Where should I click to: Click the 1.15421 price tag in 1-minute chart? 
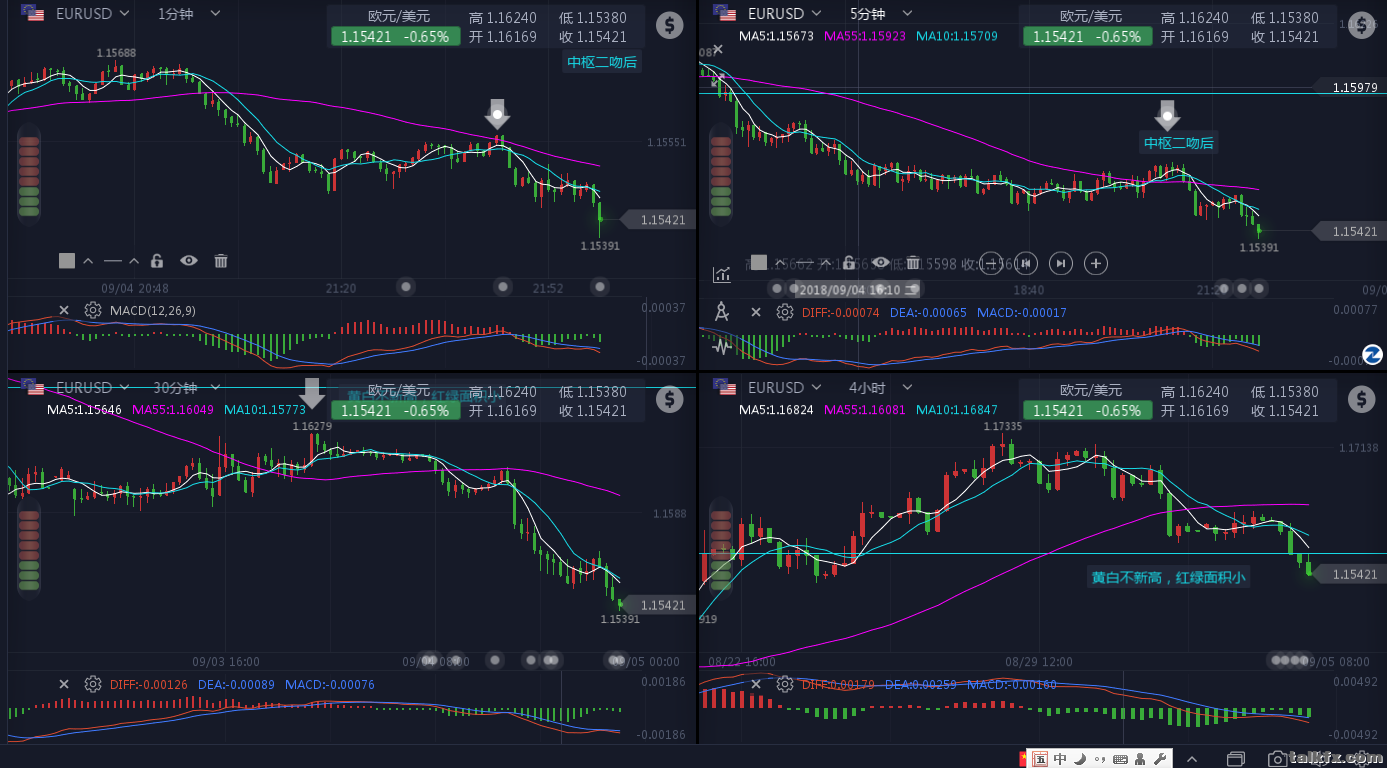coord(658,220)
